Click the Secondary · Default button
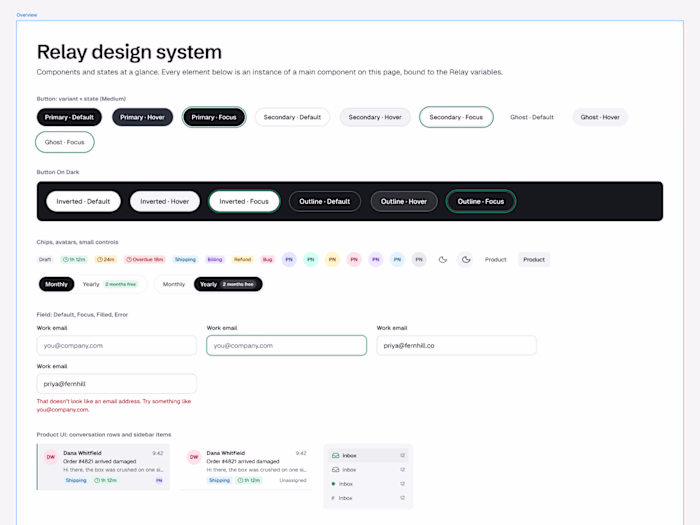The width and height of the screenshot is (700, 525). 292,117
